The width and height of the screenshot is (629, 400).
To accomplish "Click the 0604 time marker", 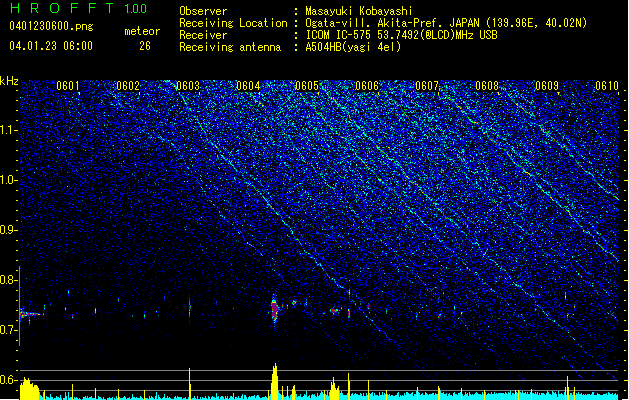I will click(x=248, y=86).
